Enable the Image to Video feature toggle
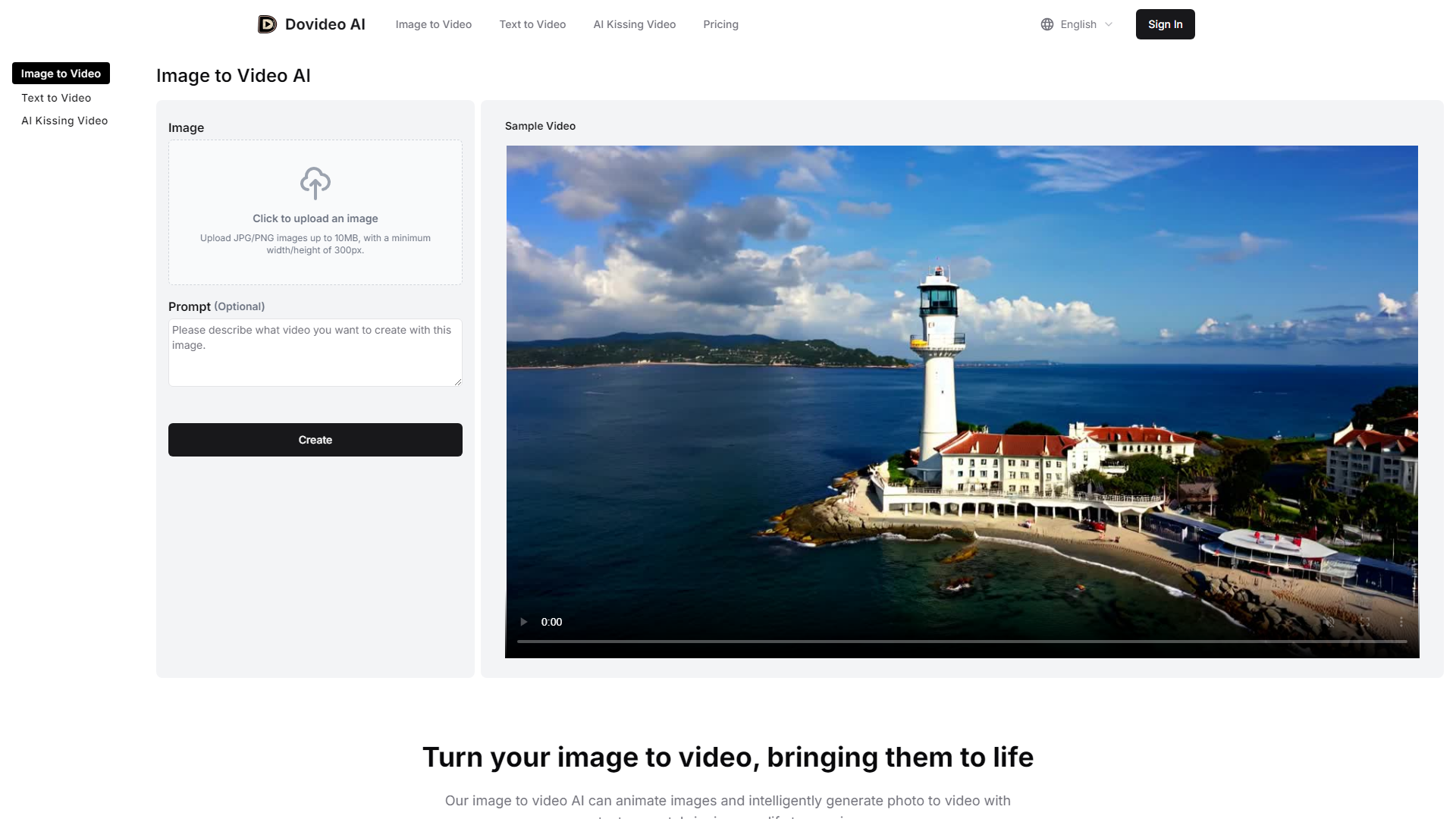 [x=61, y=73]
